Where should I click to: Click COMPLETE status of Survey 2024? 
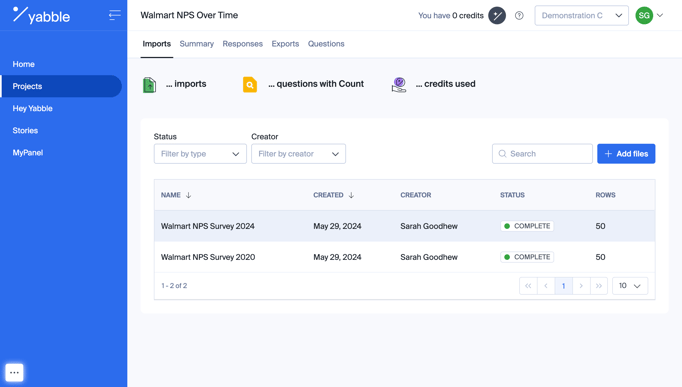coord(527,226)
